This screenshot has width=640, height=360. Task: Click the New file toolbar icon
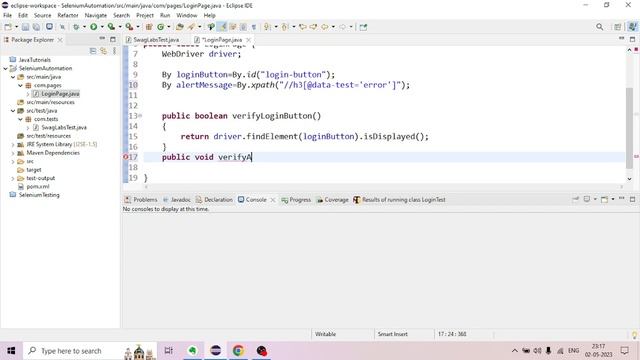click(8, 27)
